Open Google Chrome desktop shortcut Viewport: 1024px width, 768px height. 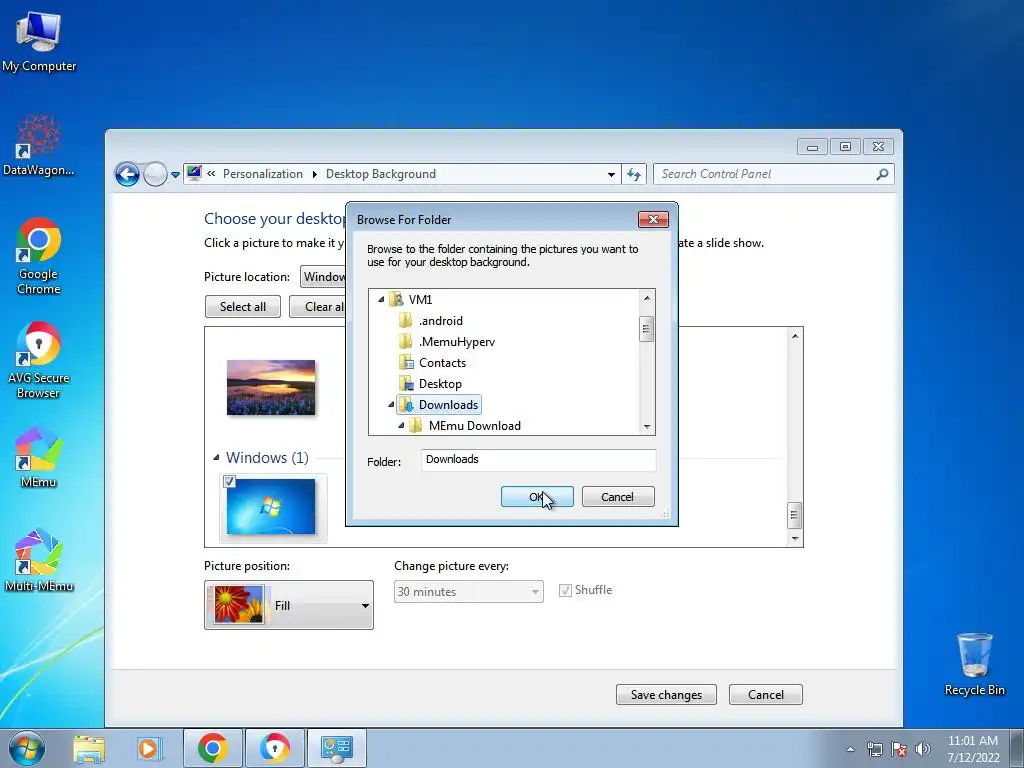point(39,256)
